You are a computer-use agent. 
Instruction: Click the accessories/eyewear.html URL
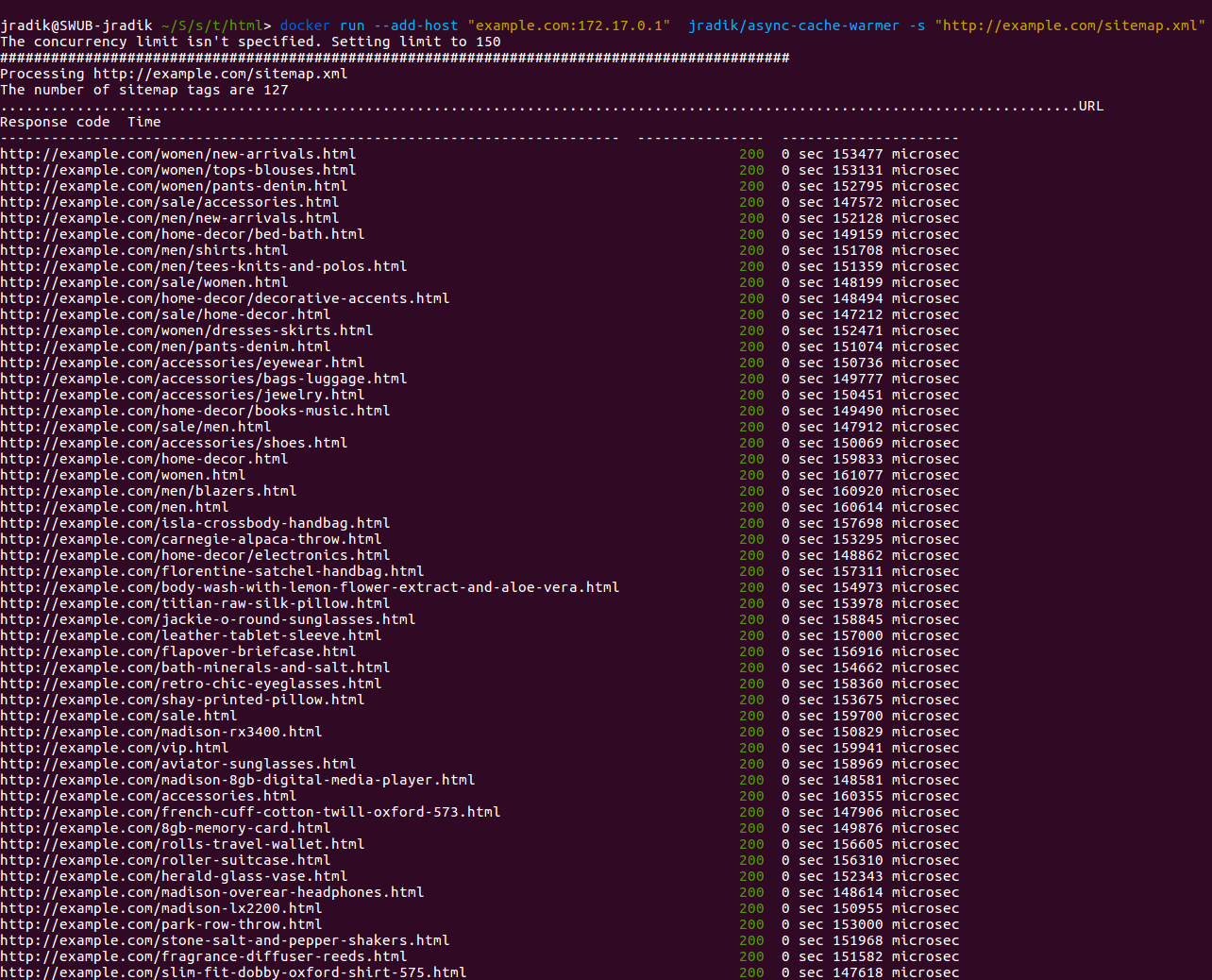[x=182, y=363]
